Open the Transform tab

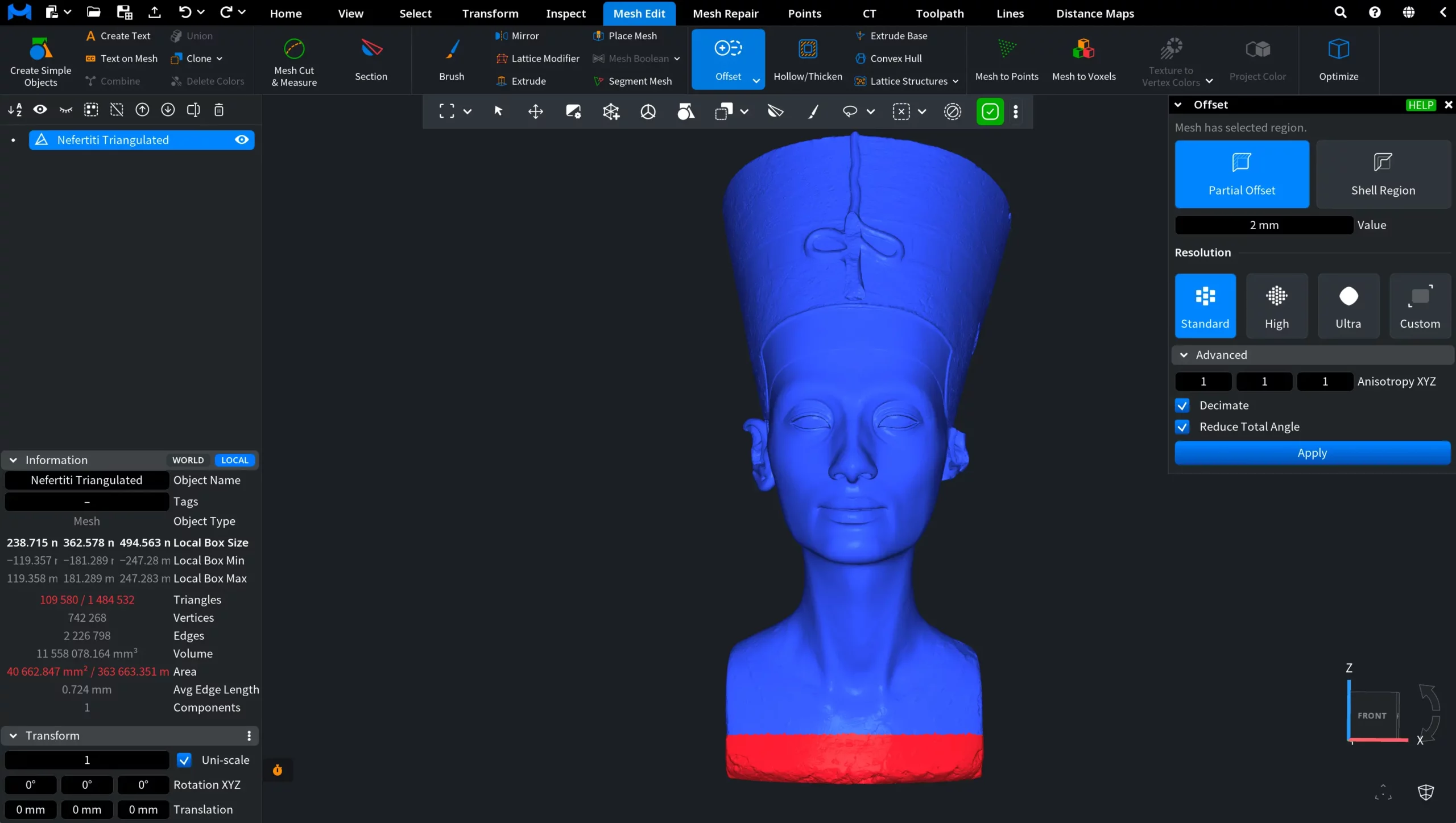[490, 13]
